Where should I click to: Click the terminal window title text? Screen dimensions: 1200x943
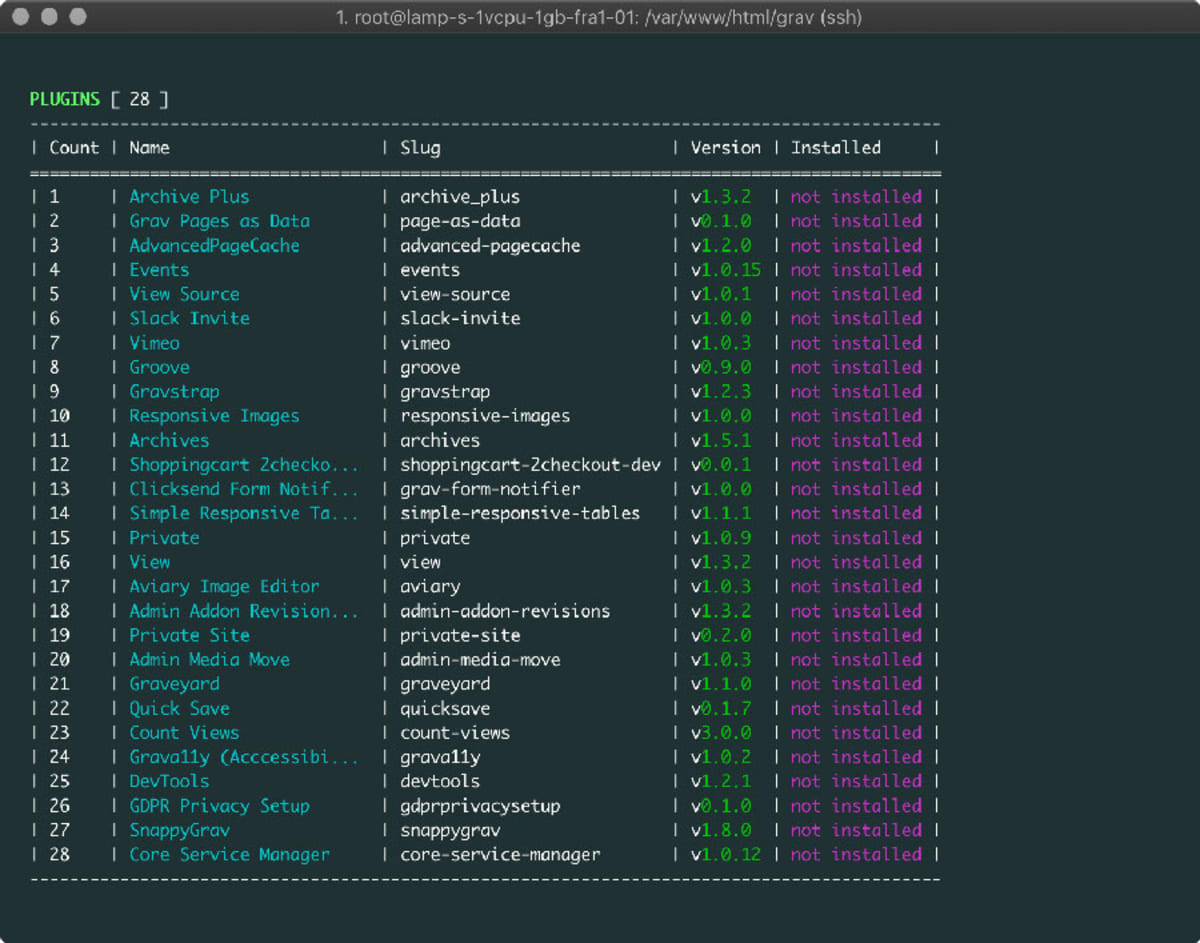599,17
